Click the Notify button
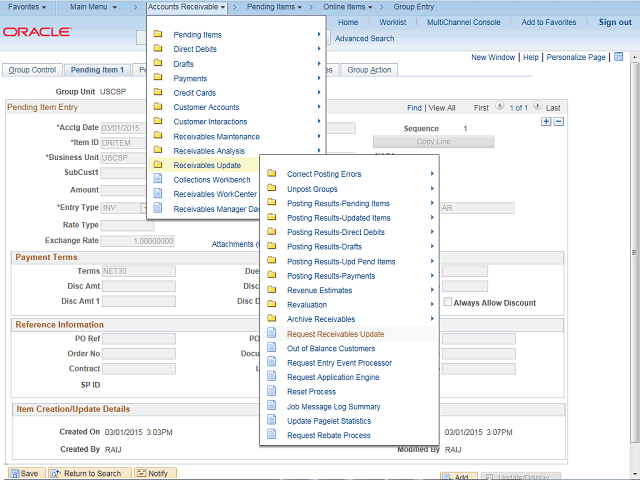This screenshot has width=640, height=480. pos(155,473)
